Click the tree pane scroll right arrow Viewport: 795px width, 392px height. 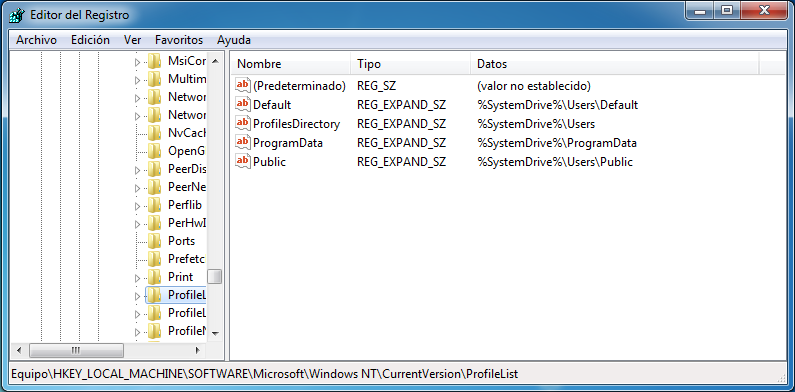(198, 350)
